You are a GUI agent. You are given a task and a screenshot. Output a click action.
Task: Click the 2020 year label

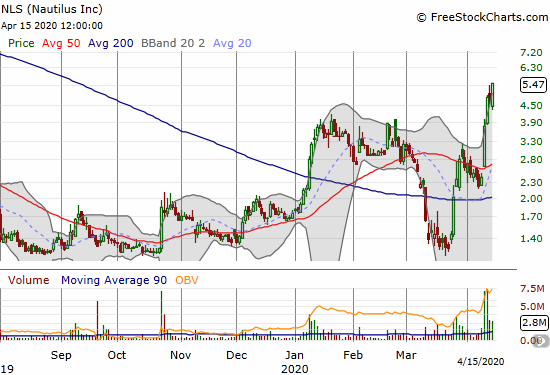[295, 369]
